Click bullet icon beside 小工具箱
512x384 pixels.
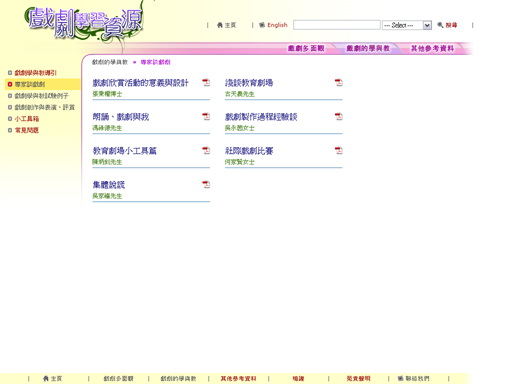[10, 119]
